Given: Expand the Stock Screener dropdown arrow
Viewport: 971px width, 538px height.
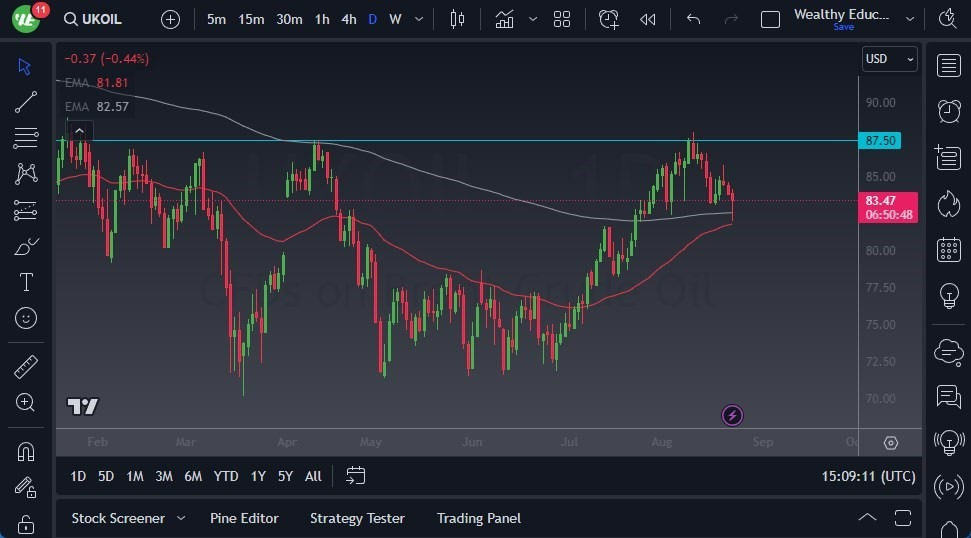Looking at the screenshot, I should pyautogui.click(x=181, y=518).
